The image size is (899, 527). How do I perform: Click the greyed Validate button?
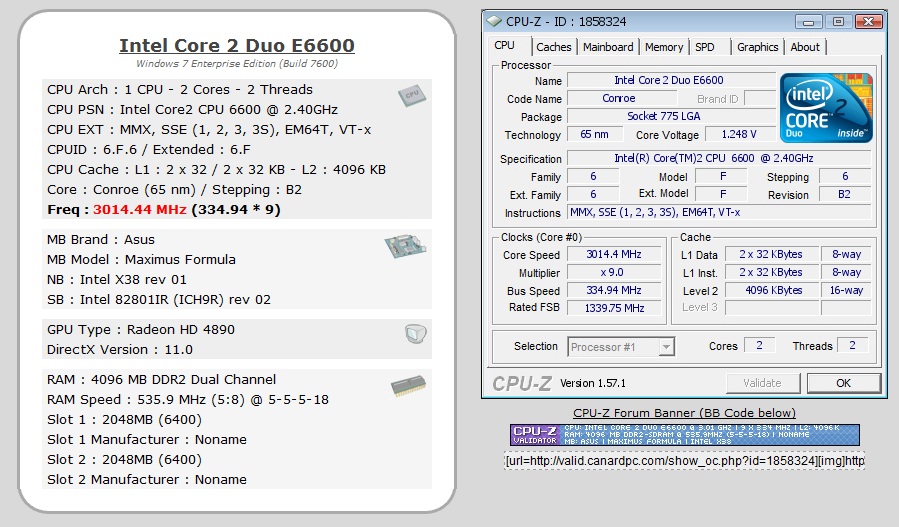click(763, 383)
